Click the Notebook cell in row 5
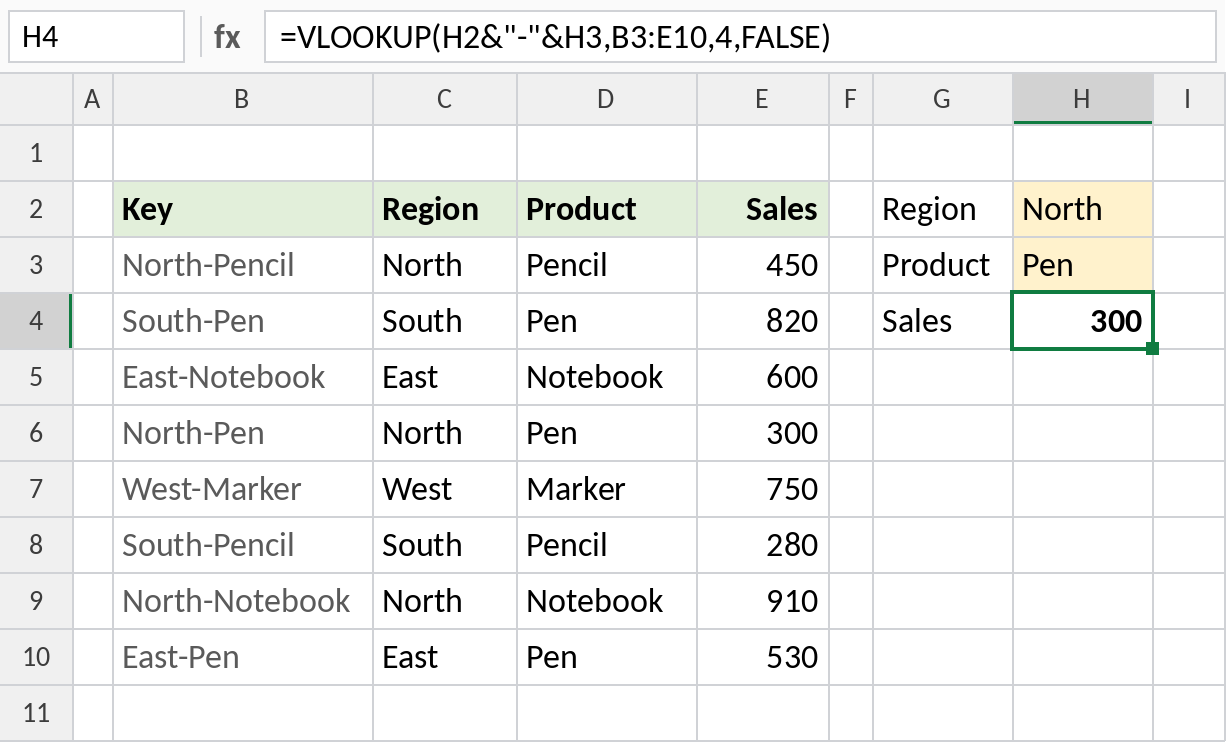This screenshot has height=742, width=1226. (x=607, y=377)
